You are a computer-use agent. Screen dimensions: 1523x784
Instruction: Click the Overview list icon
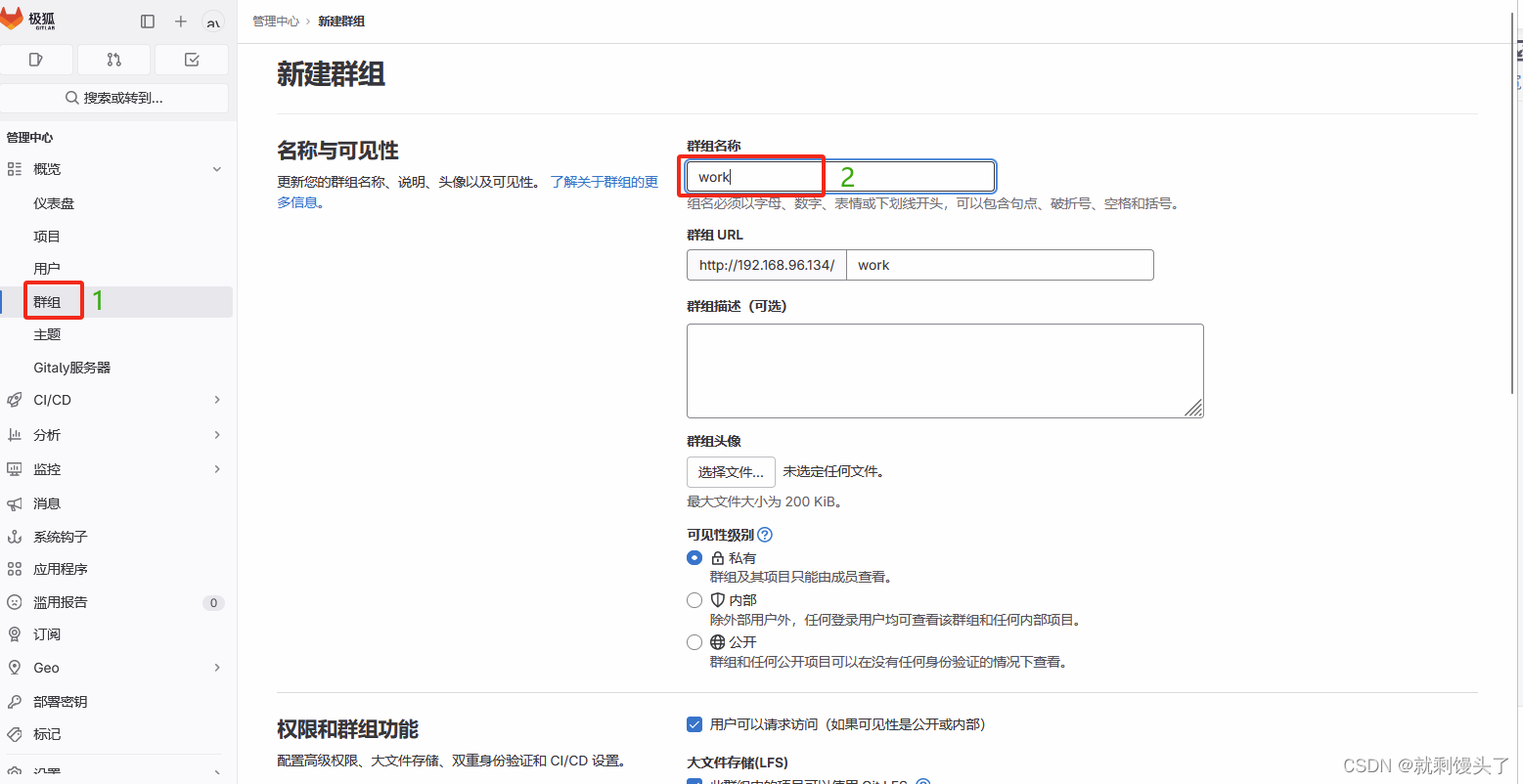15,169
